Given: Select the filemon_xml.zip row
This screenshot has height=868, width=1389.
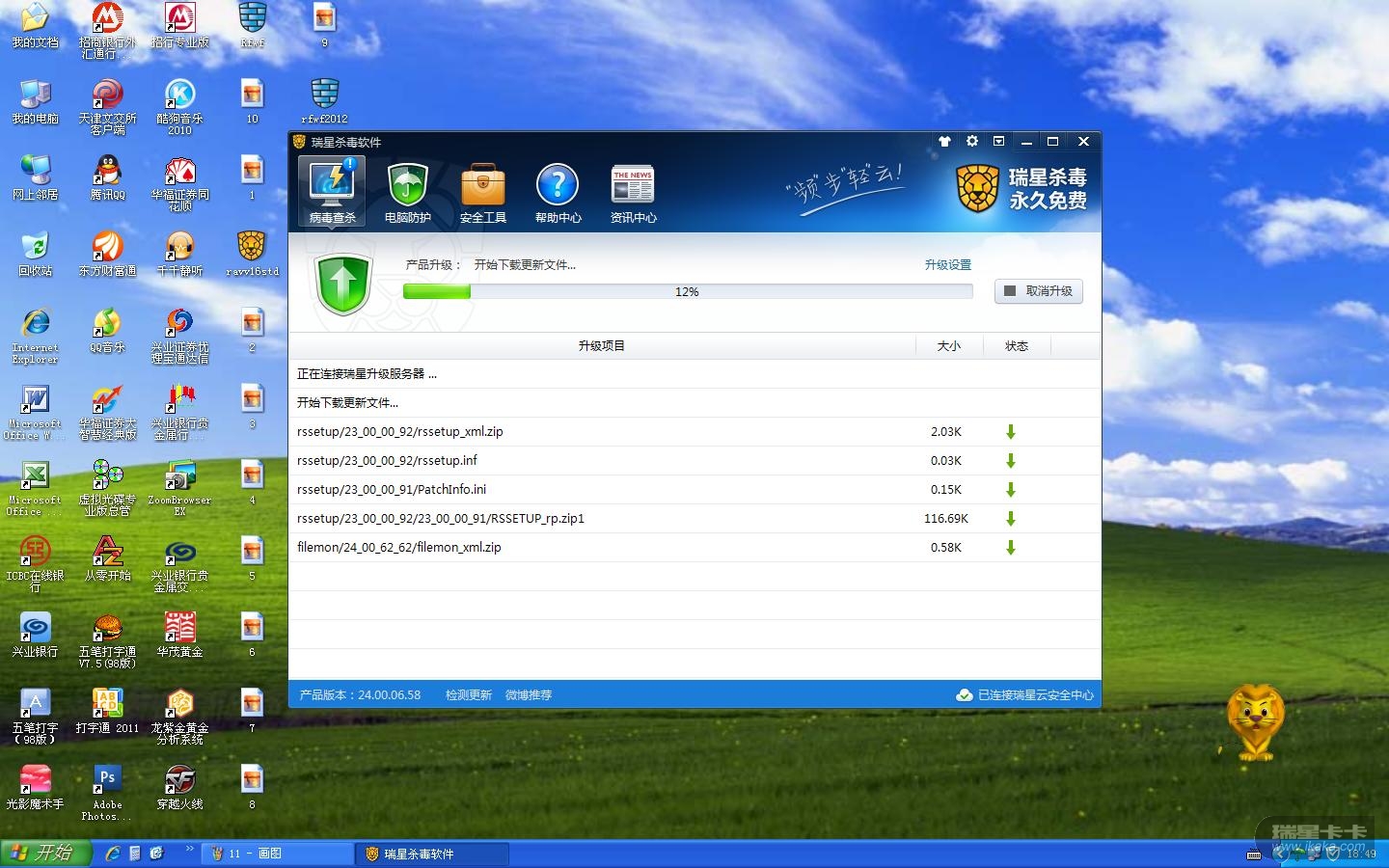Looking at the screenshot, I should point(694,548).
